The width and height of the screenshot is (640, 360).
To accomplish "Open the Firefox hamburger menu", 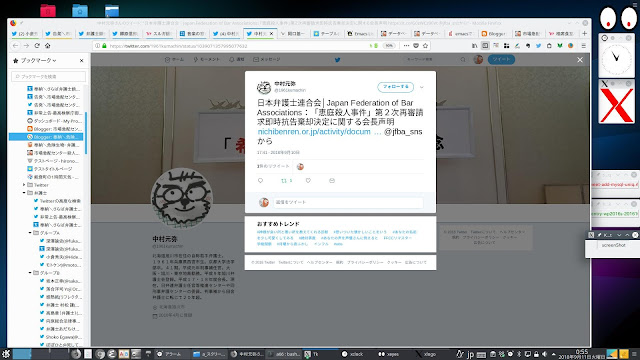I will point(584,46).
